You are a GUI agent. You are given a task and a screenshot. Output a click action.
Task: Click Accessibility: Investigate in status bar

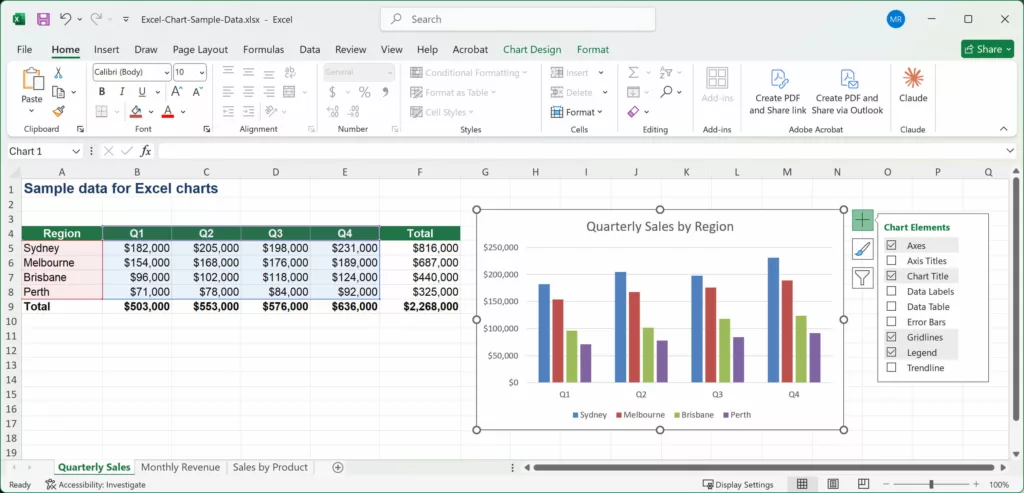point(95,485)
